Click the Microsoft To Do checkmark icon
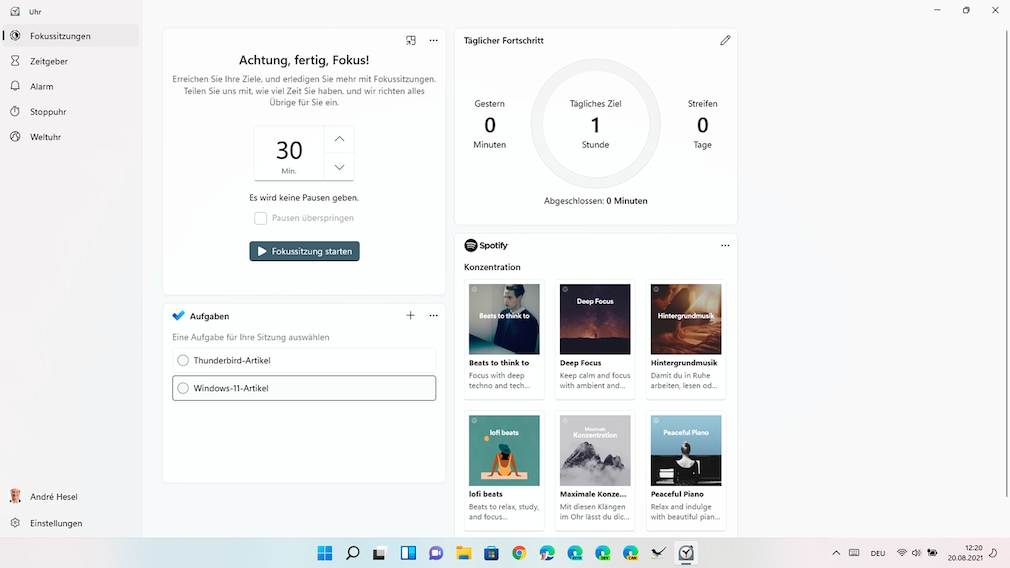The height and width of the screenshot is (568, 1010). coord(178,316)
